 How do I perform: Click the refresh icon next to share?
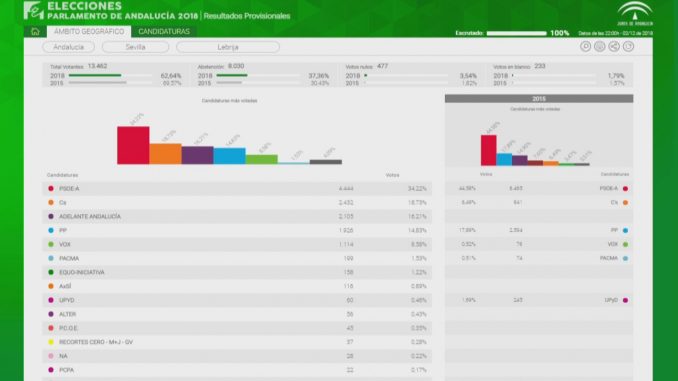[628, 46]
